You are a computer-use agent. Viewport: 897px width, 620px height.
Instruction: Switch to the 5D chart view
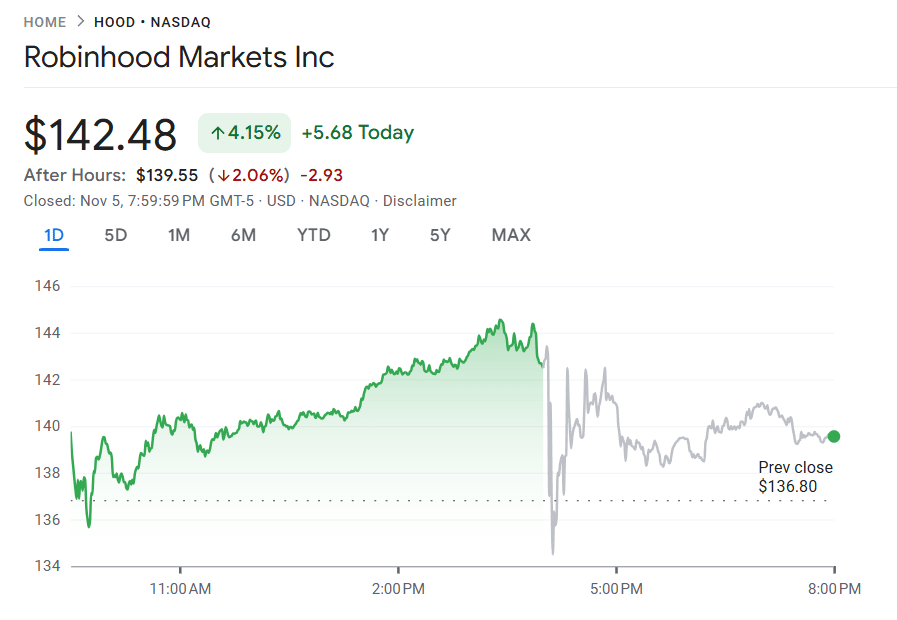[x=115, y=235]
